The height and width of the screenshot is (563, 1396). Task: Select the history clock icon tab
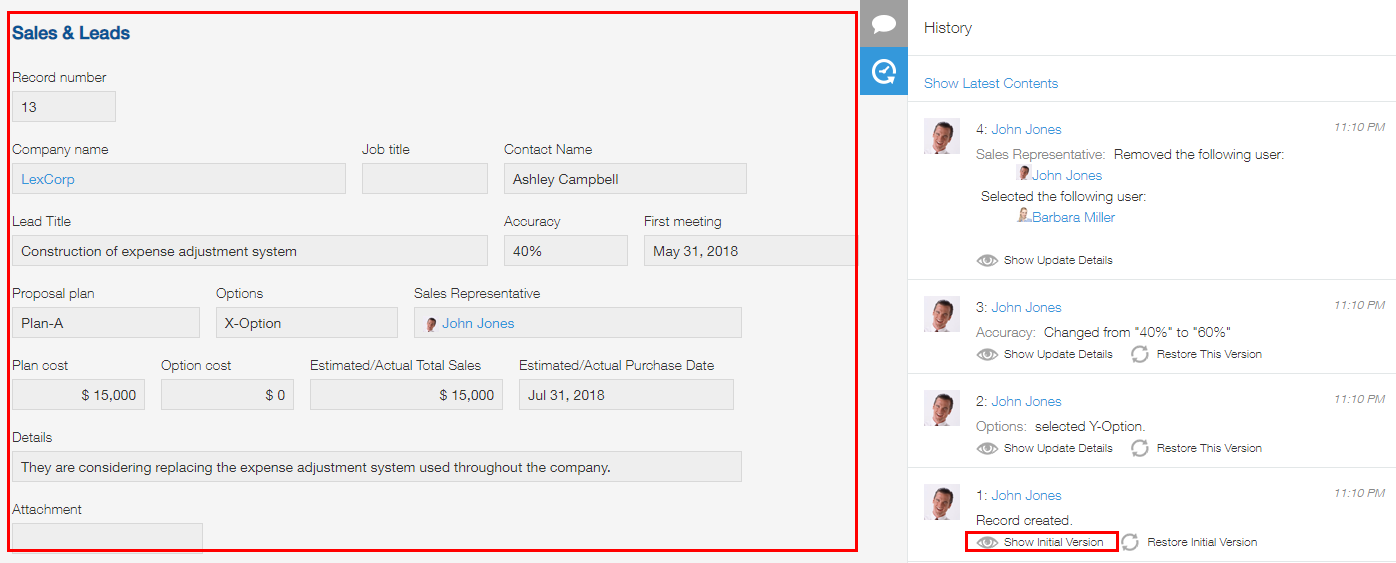(883, 71)
